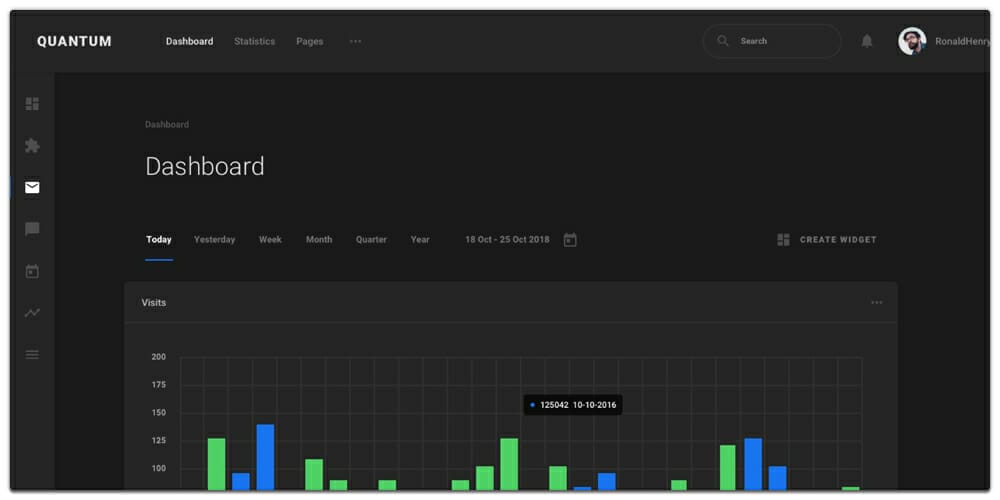Switch to the Month tab

point(319,240)
